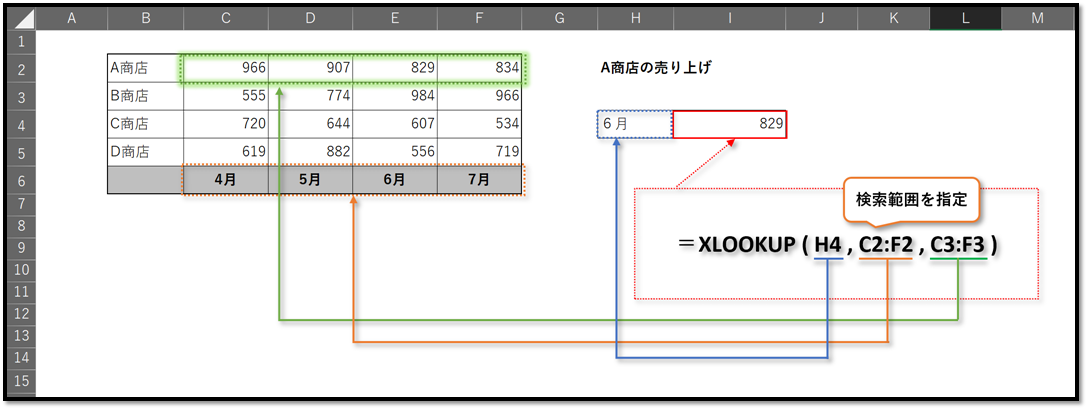Viewport: 1088px width, 410px height.
Task: Select cell with value 556
Action: [394, 153]
